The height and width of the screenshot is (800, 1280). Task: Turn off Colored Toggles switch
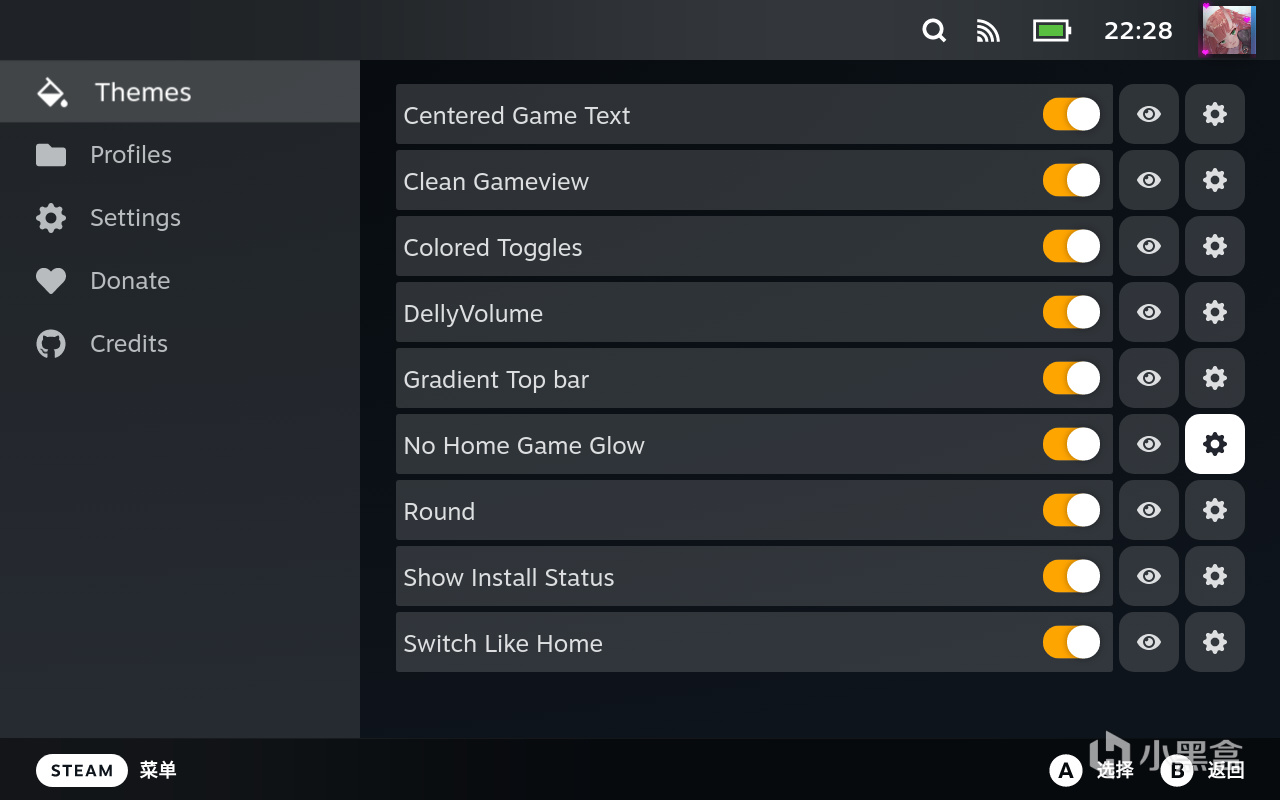(1071, 246)
